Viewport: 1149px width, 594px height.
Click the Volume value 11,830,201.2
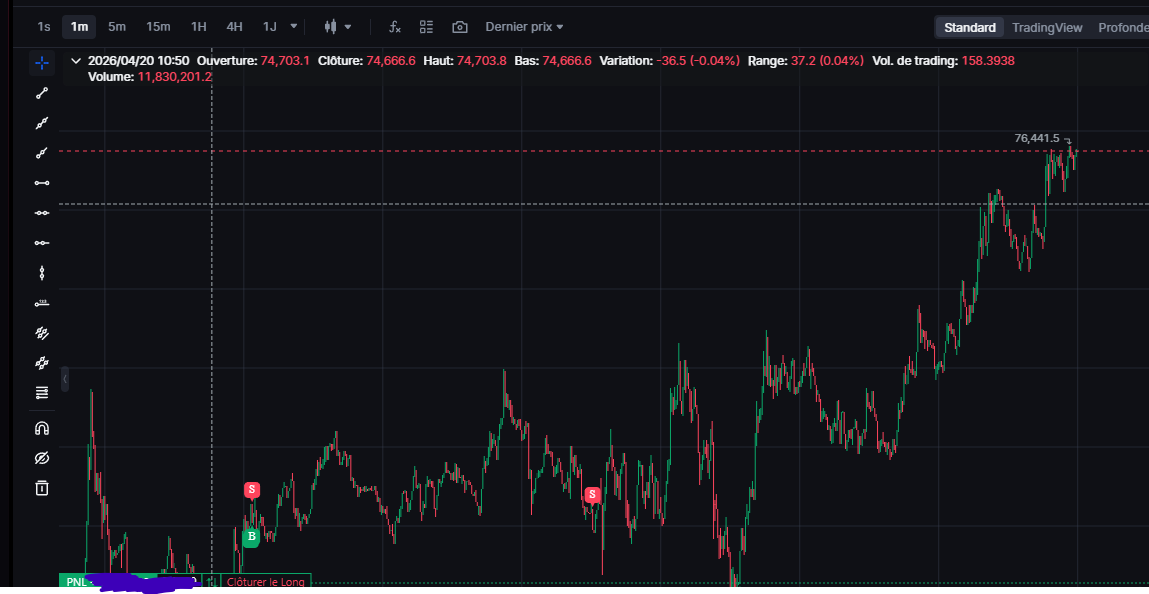point(175,76)
